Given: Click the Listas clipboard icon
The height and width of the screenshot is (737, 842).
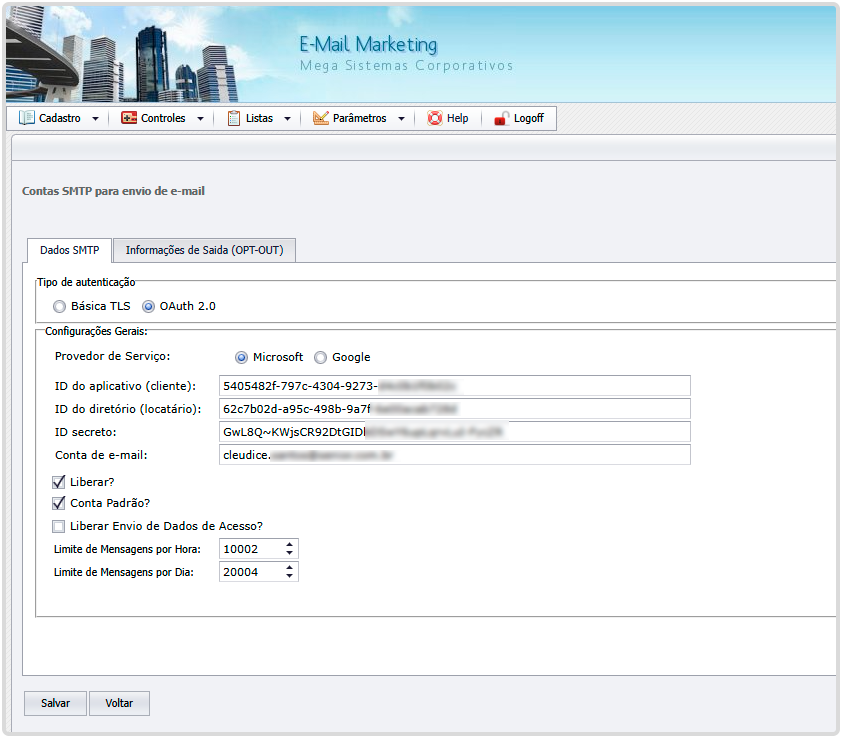Looking at the screenshot, I should tap(234, 118).
